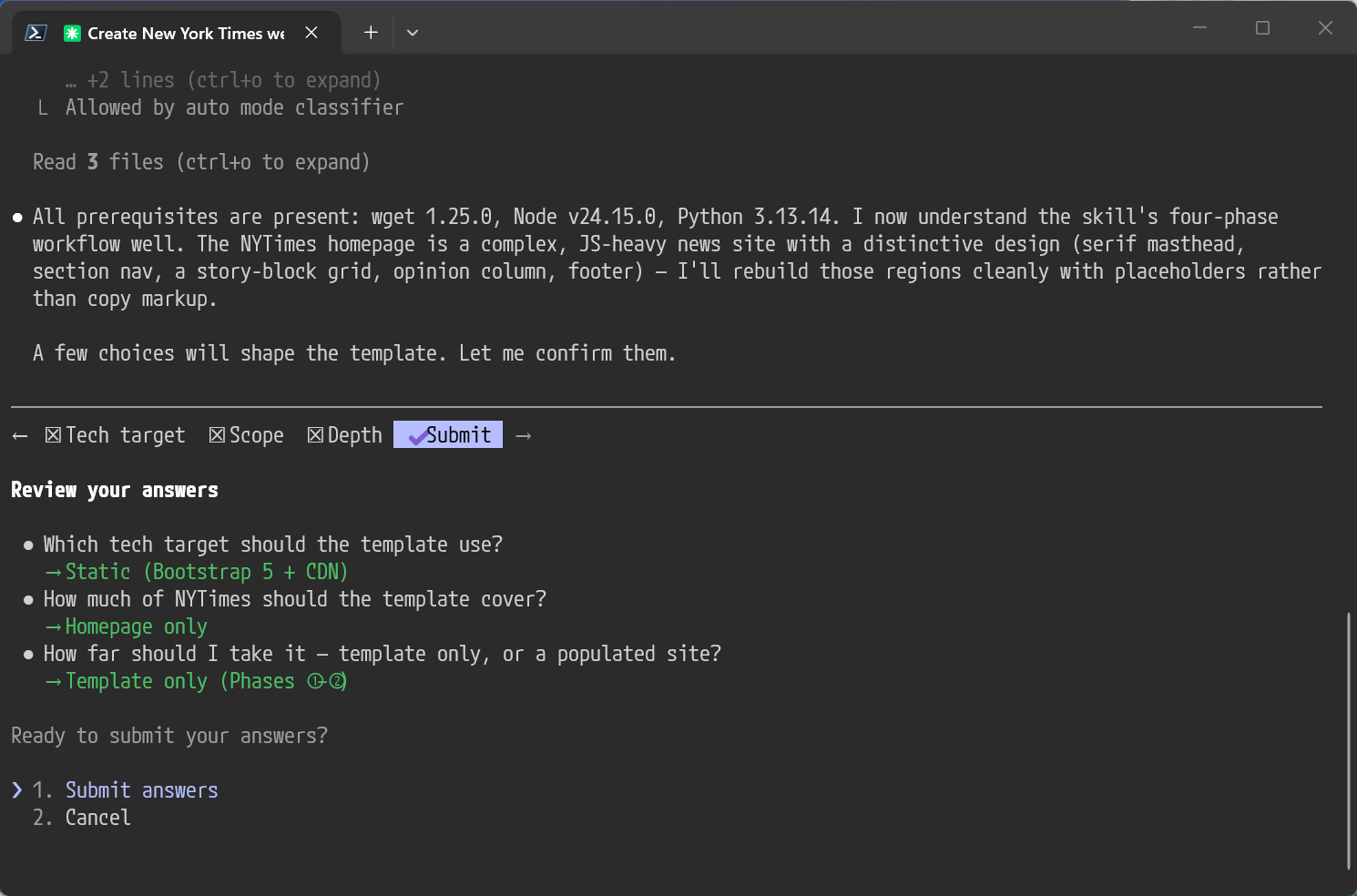Screen dimensions: 1357x896
Task: Open the new tab profile dropdown
Action: pyautogui.click(x=413, y=33)
